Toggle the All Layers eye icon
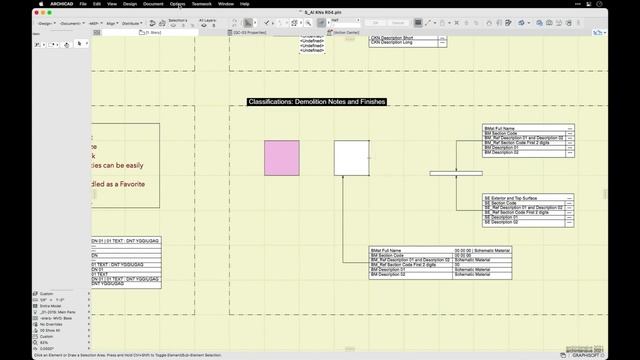The width and height of the screenshot is (640, 360). pyautogui.click(x=204, y=25)
